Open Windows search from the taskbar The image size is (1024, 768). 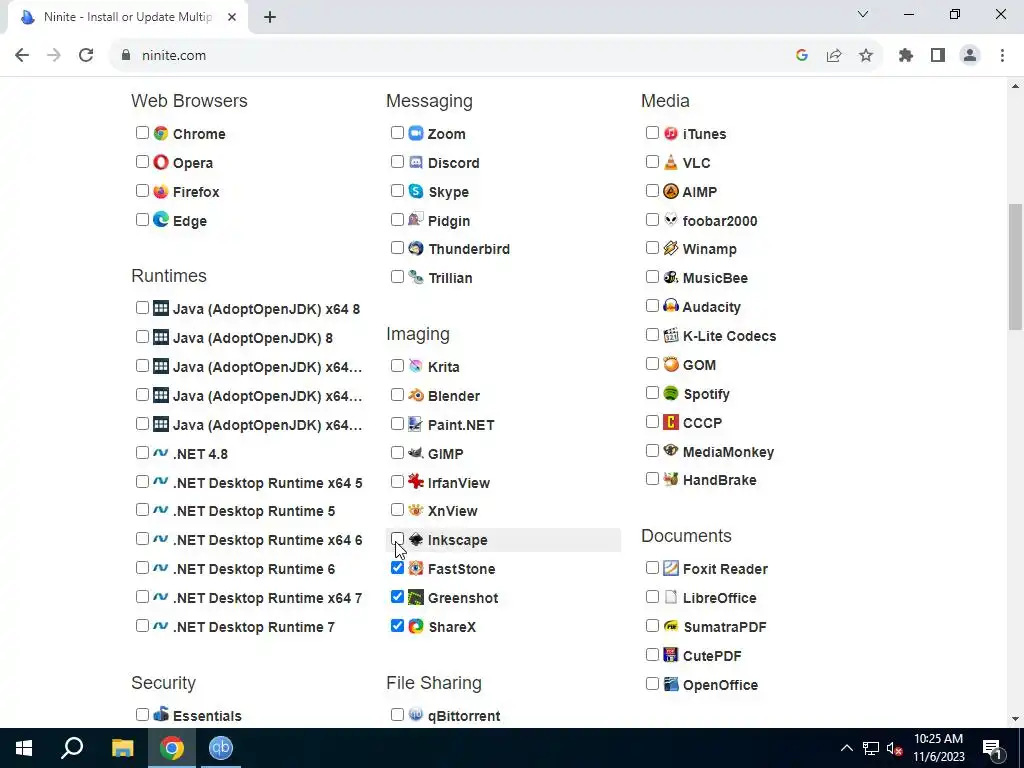coord(72,748)
